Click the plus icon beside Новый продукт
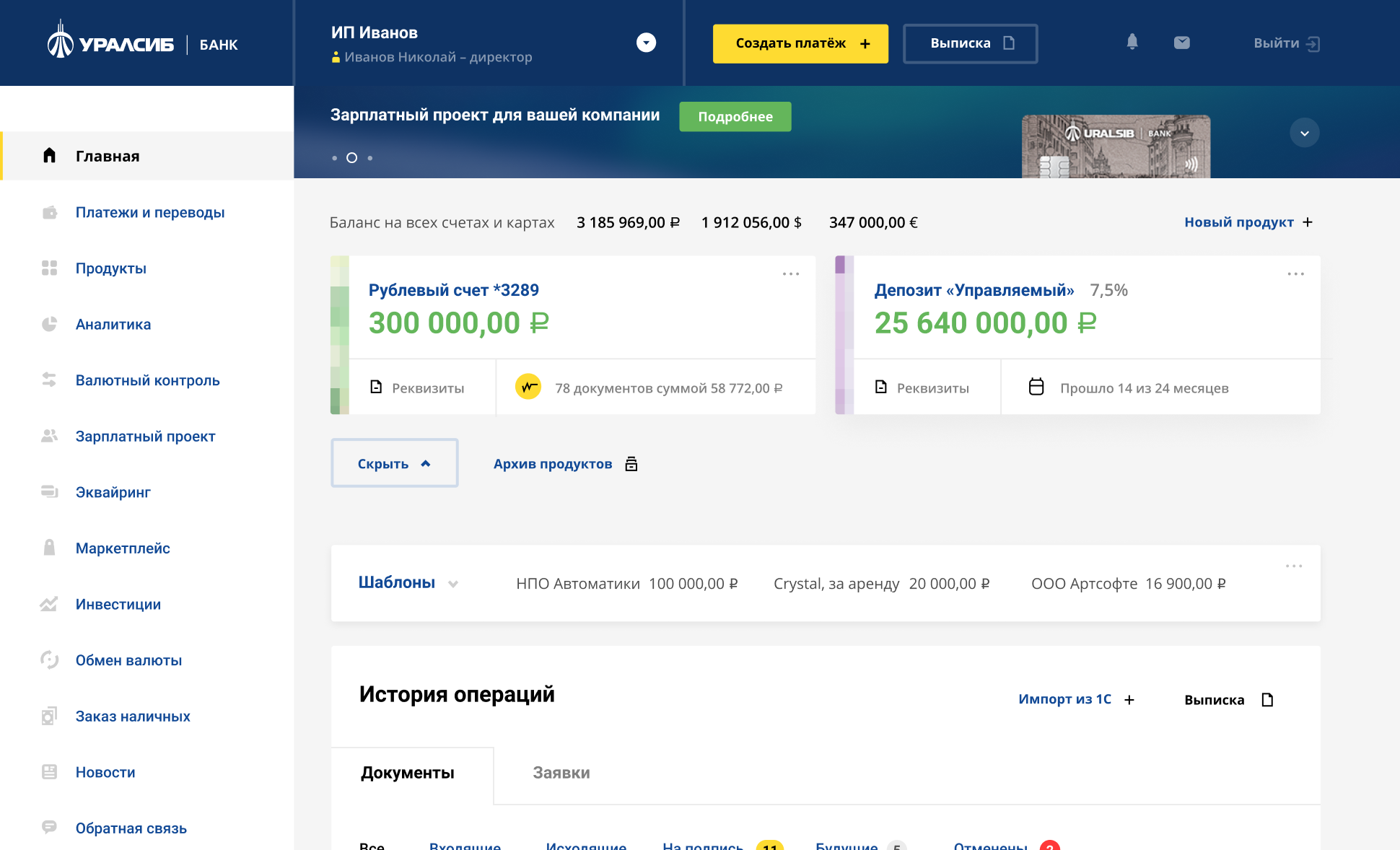The height and width of the screenshot is (850, 1400). click(x=1308, y=222)
